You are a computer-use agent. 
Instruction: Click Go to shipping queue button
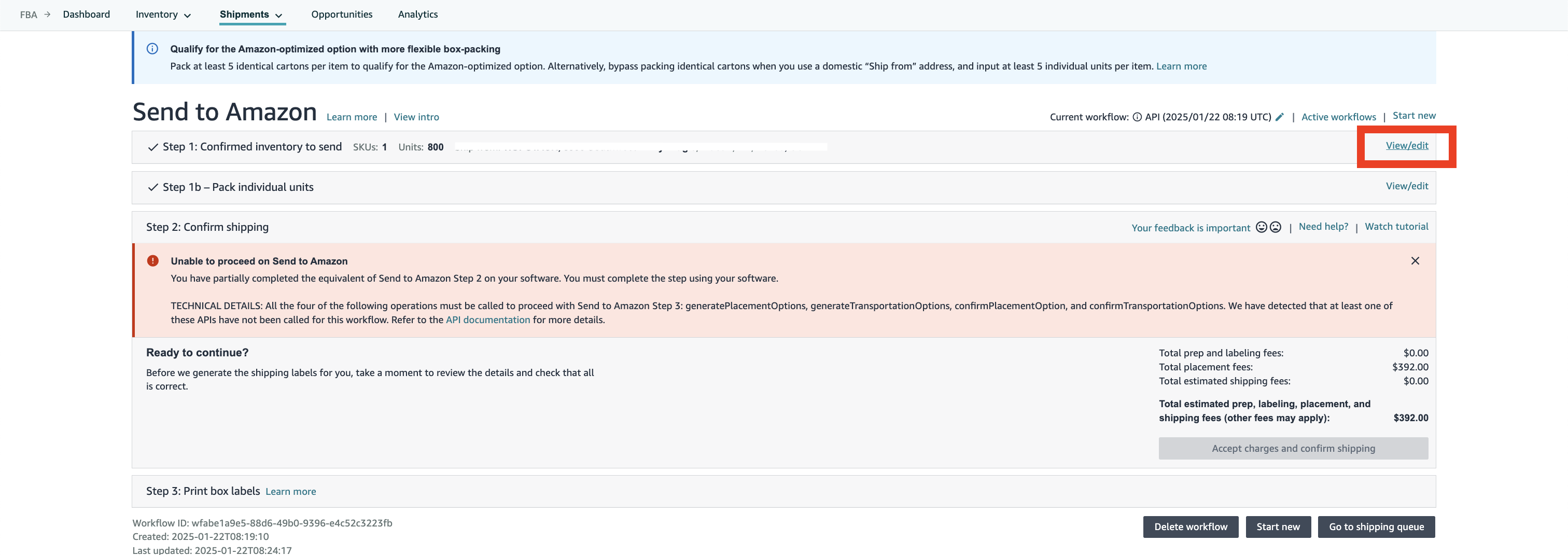click(1376, 527)
